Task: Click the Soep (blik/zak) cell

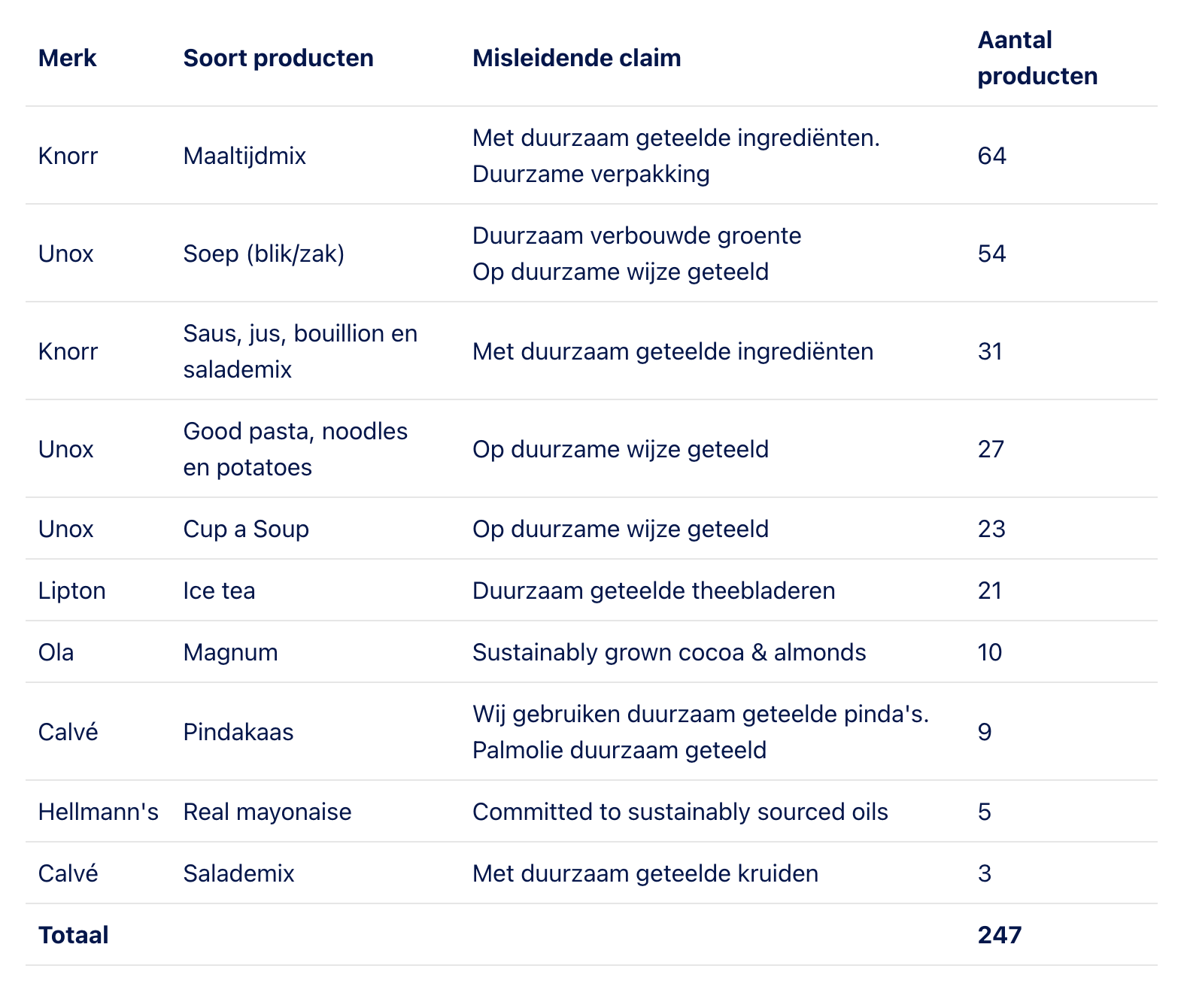Action: [263, 254]
